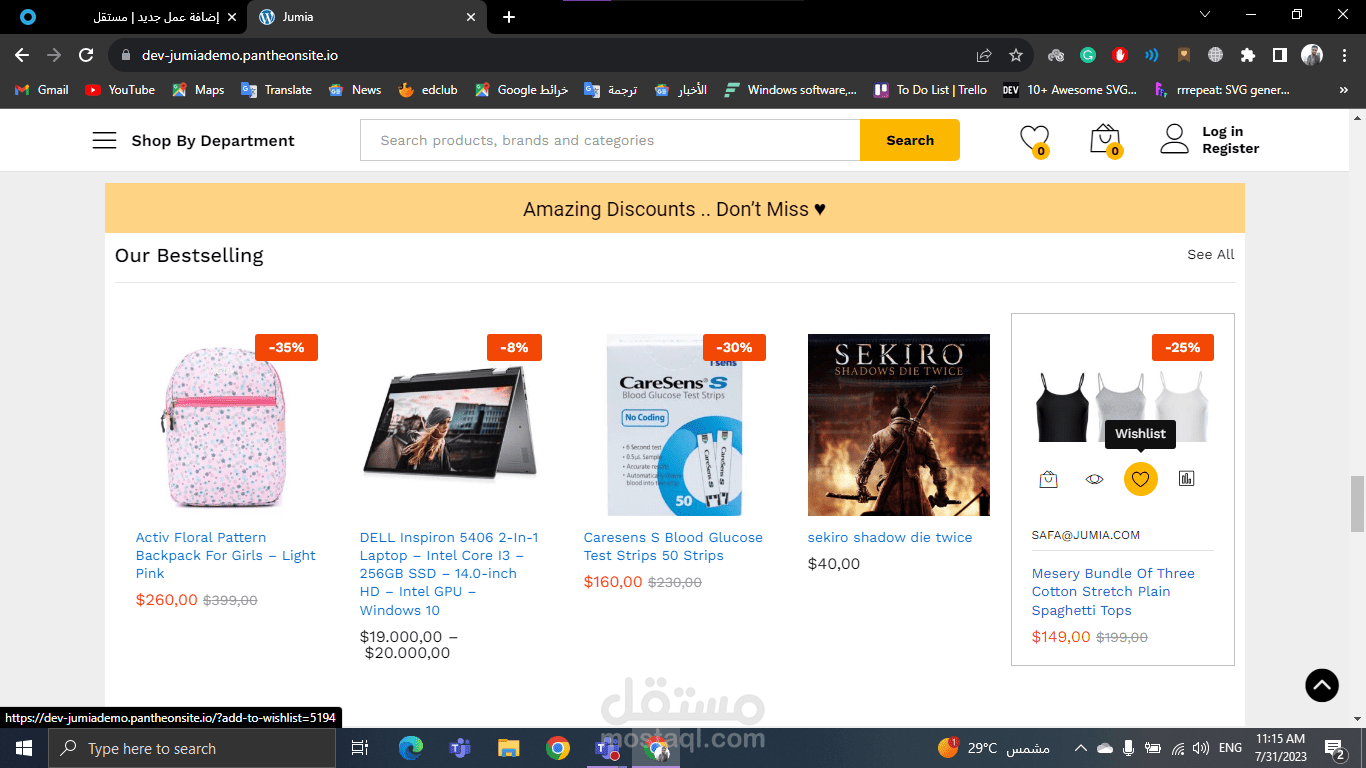
Task: Click the Register link
Action: [x=1230, y=148]
